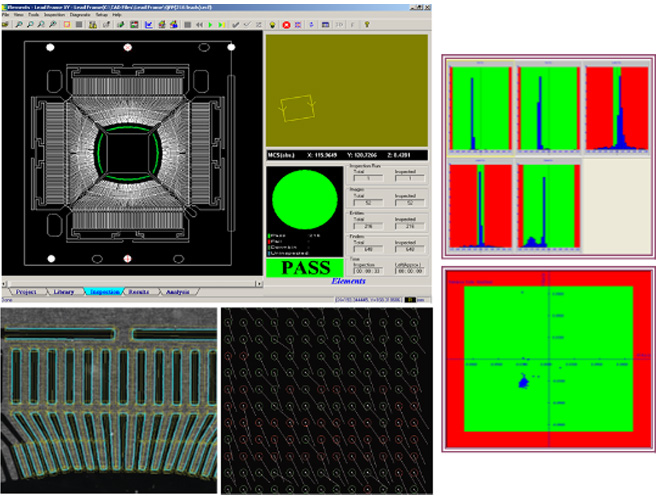Click the Images Total value field

pos(368,202)
